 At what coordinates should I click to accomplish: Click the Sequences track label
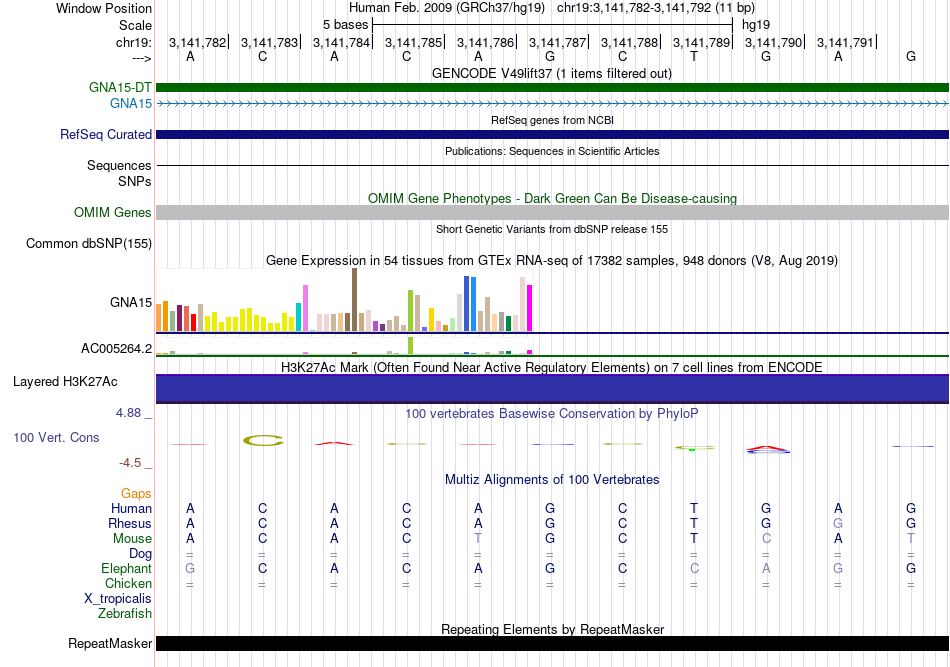tap(119, 165)
